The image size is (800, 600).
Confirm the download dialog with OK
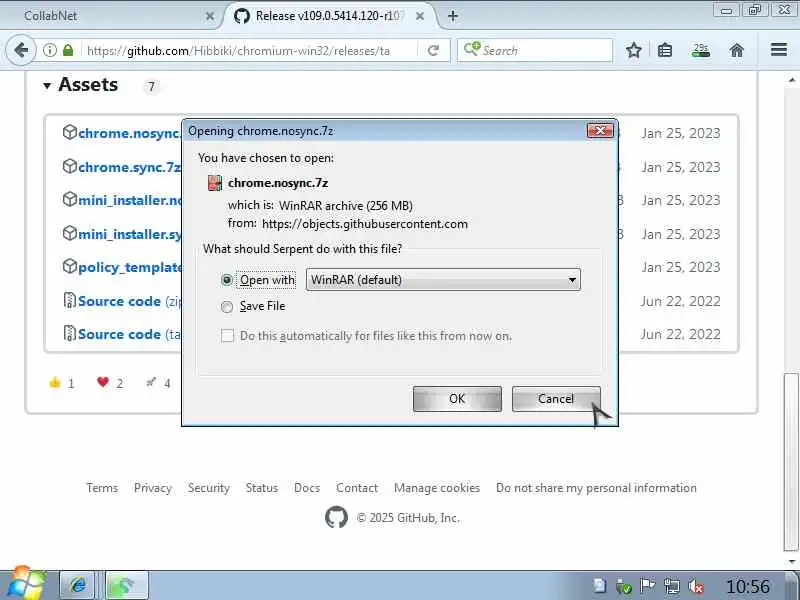click(x=457, y=398)
